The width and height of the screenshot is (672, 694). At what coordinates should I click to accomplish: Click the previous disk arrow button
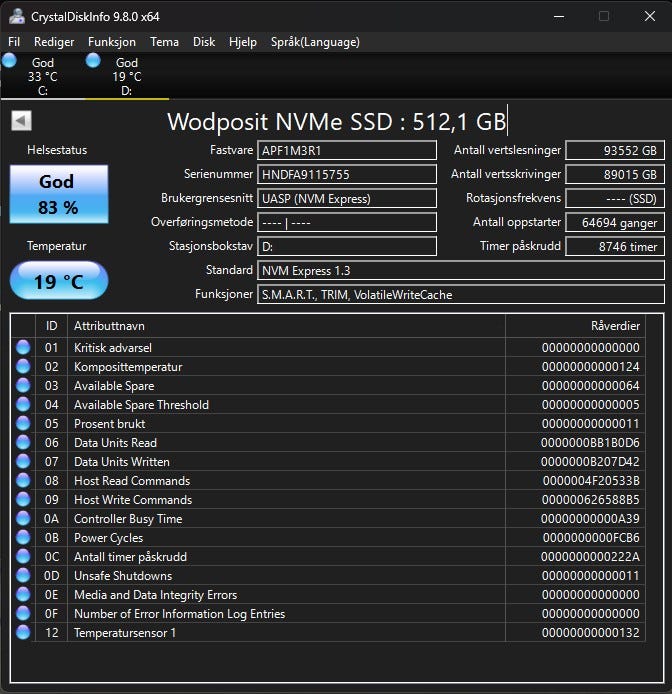click(21, 120)
